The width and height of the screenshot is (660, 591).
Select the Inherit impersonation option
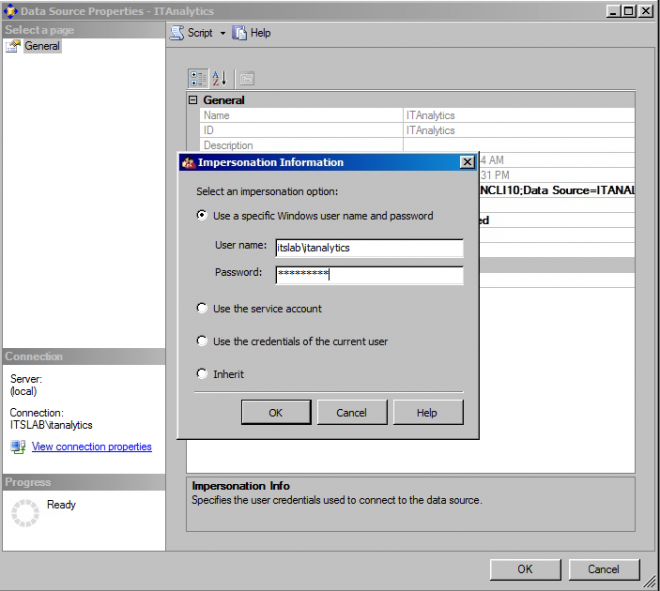click(x=202, y=373)
